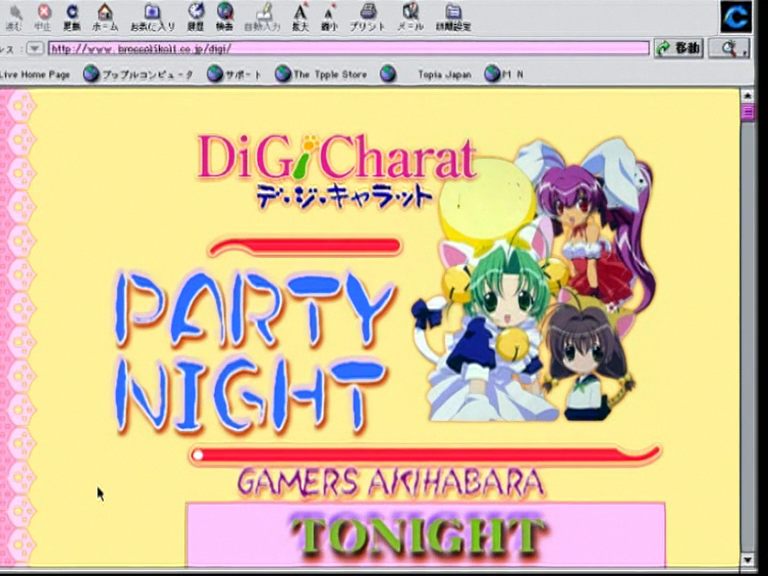
Task: Open the History (履歴) clock icon
Action: [x=196, y=16]
